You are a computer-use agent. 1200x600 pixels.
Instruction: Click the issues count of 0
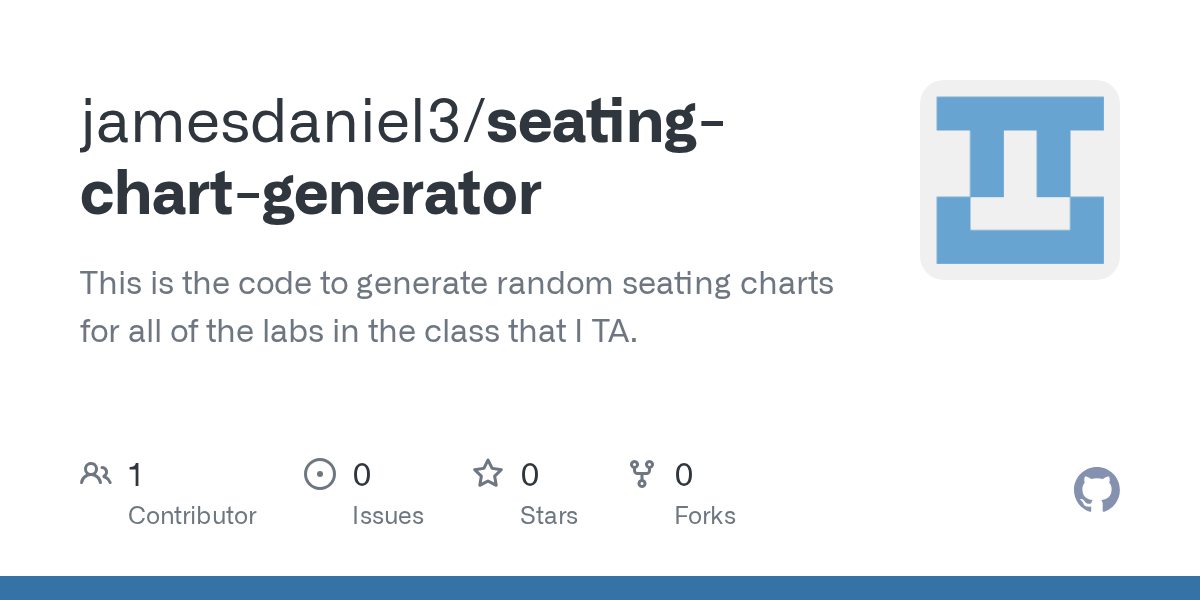[362, 475]
